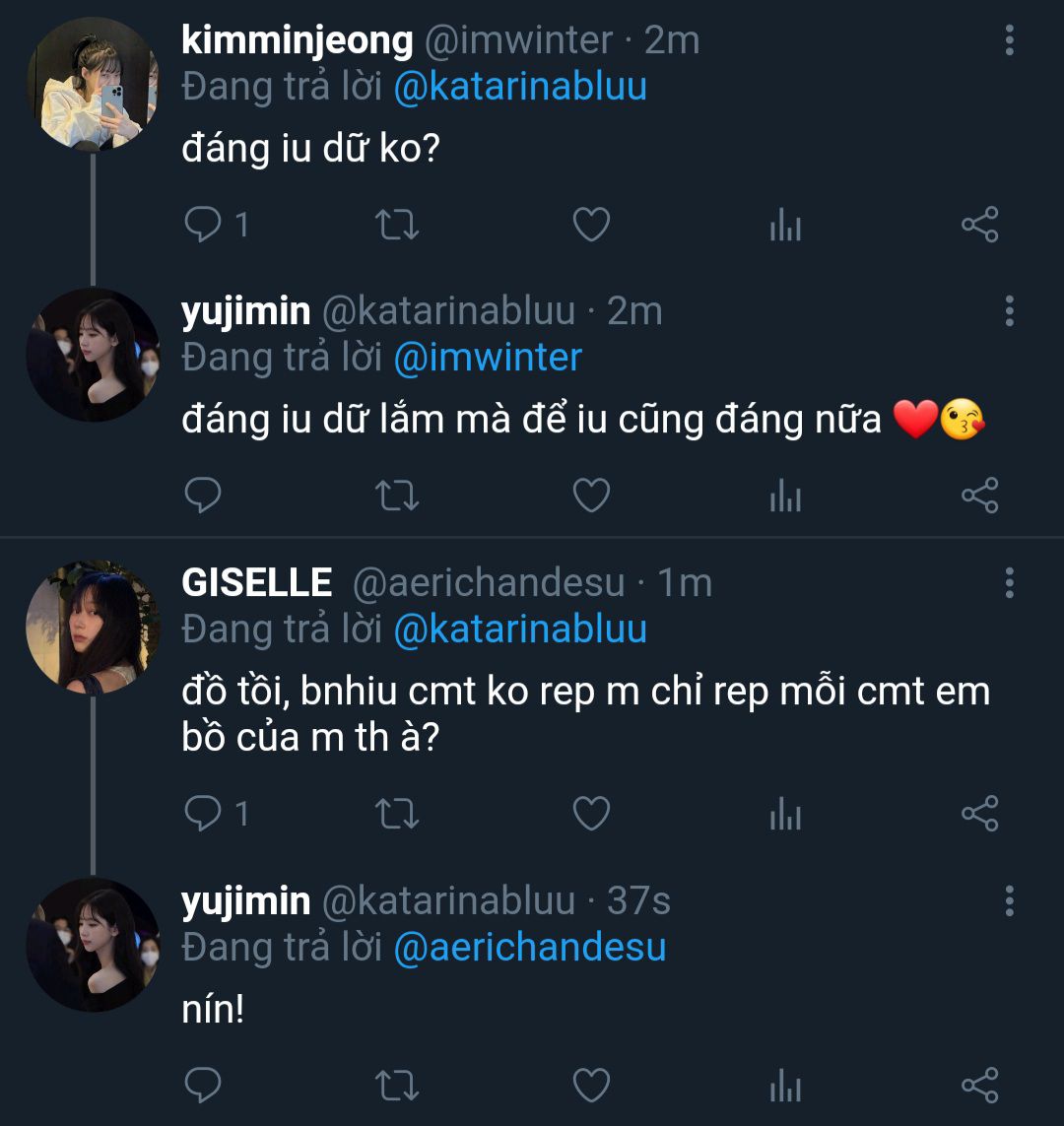Share yujimin's "nín!" reply

coord(979,1084)
